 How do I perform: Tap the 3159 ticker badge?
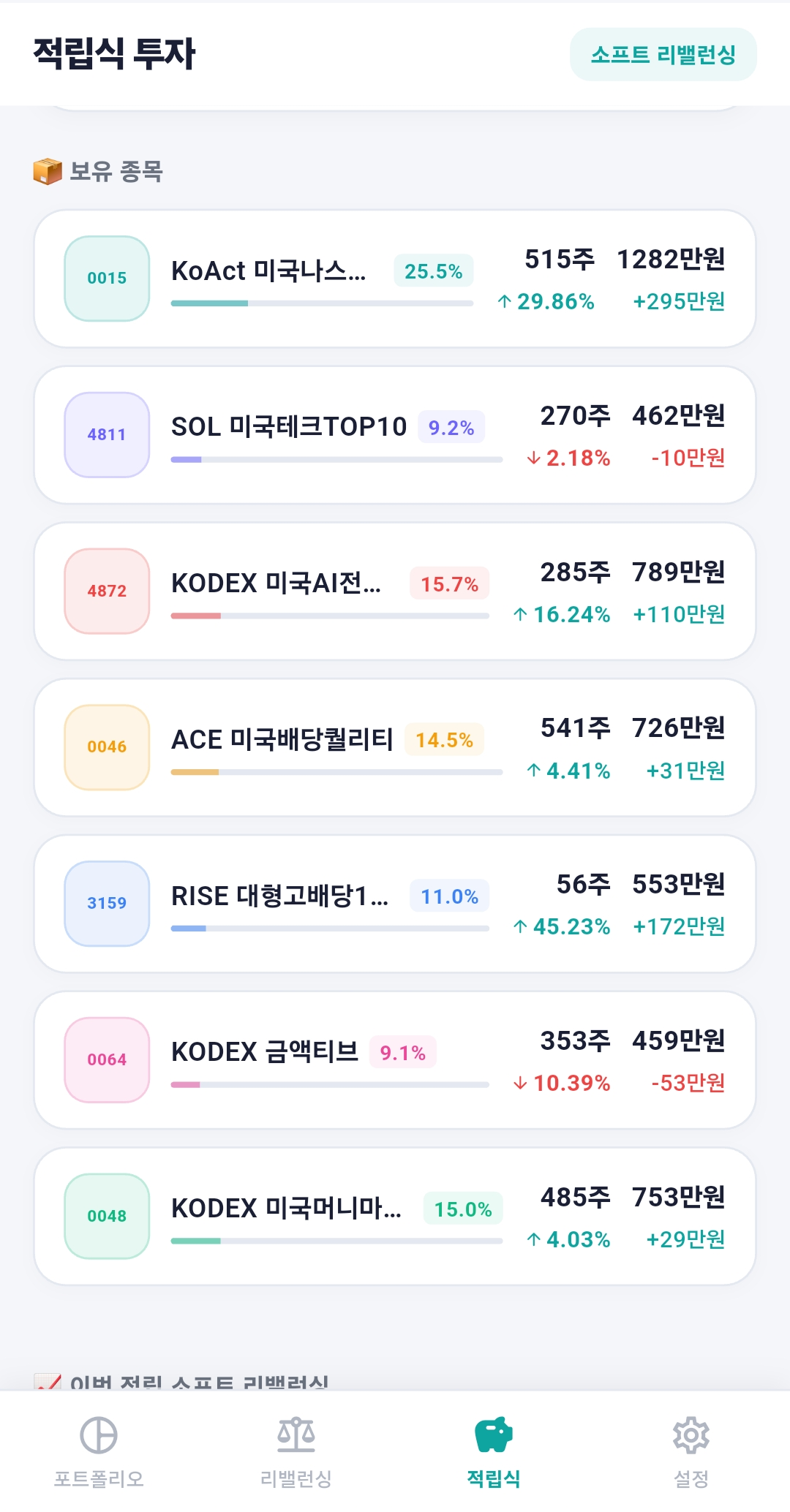click(x=107, y=904)
